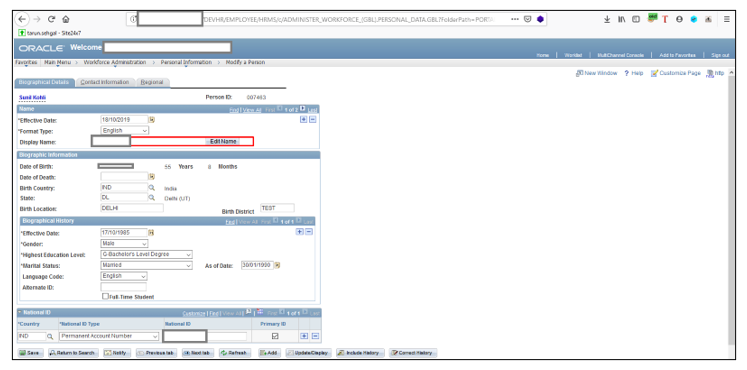Open the Marital Status dropdown
Image resolution: width=747 pixels, height=370 pixels.
[x=147, y=265]
